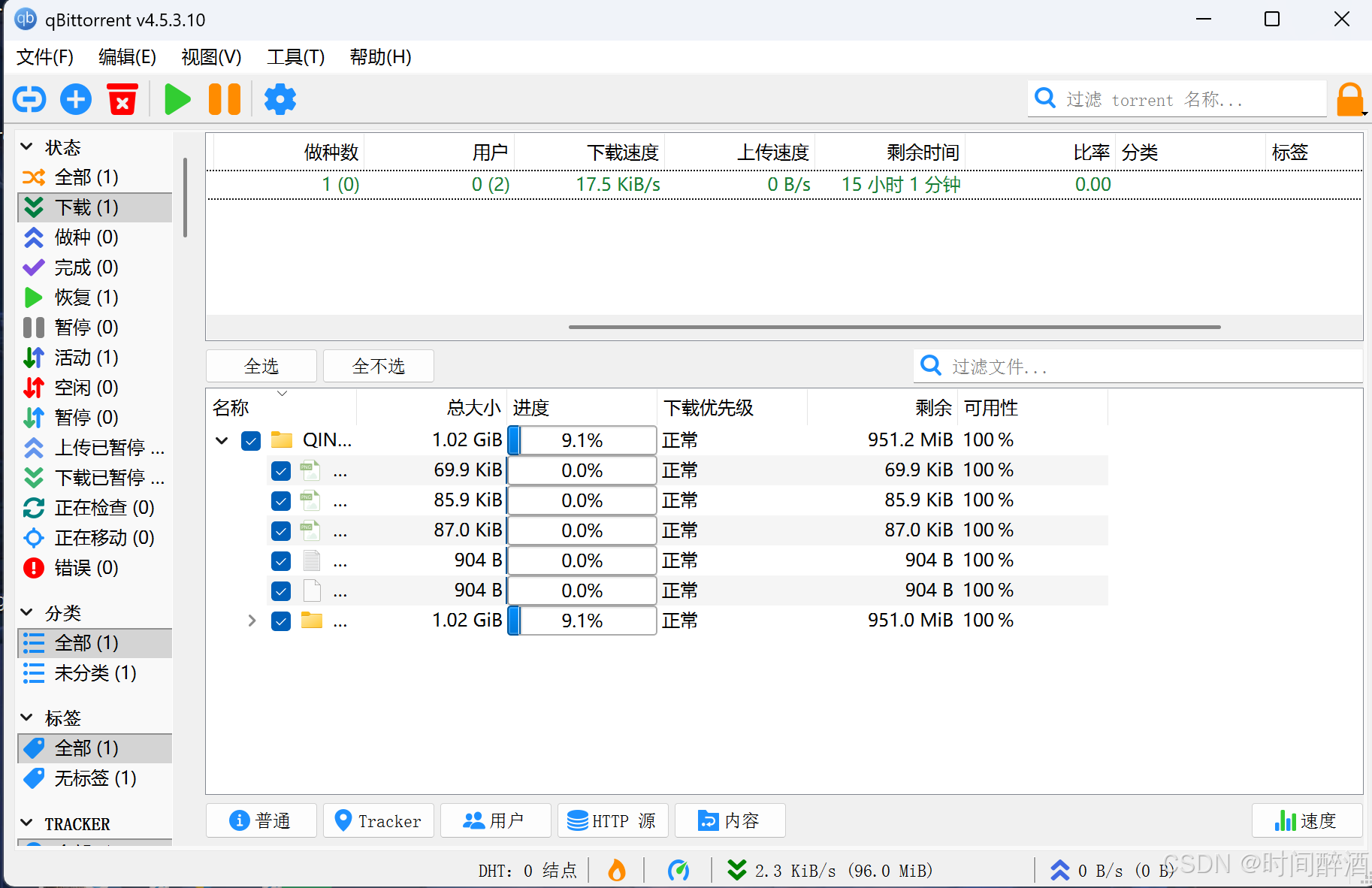Open options via the blue gear icon
This screenshot has width=1372, height=888.
tap(280, 99)
